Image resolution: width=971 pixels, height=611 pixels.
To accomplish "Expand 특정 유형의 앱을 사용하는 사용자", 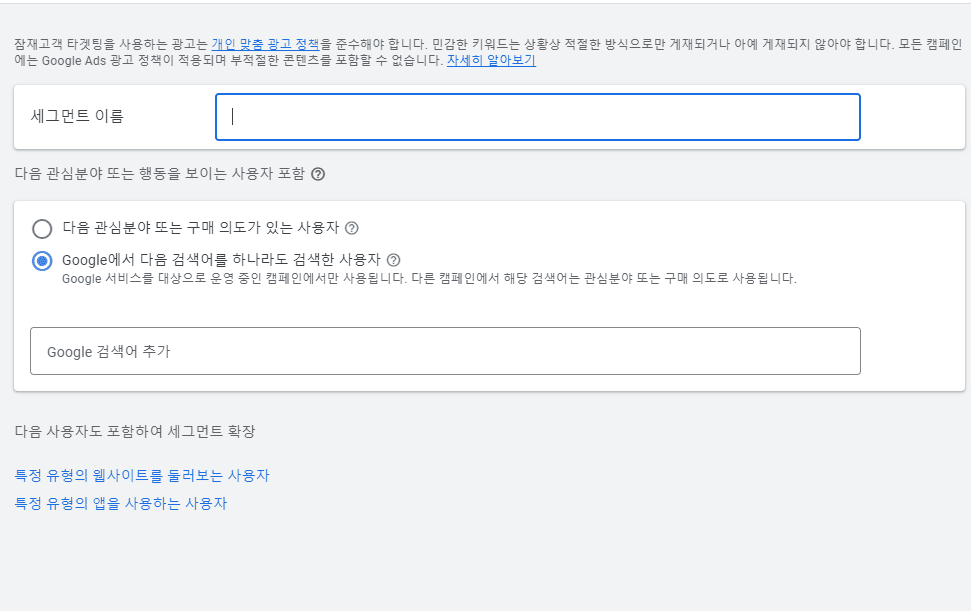I will pyautogui.click(x=121, y=503).
